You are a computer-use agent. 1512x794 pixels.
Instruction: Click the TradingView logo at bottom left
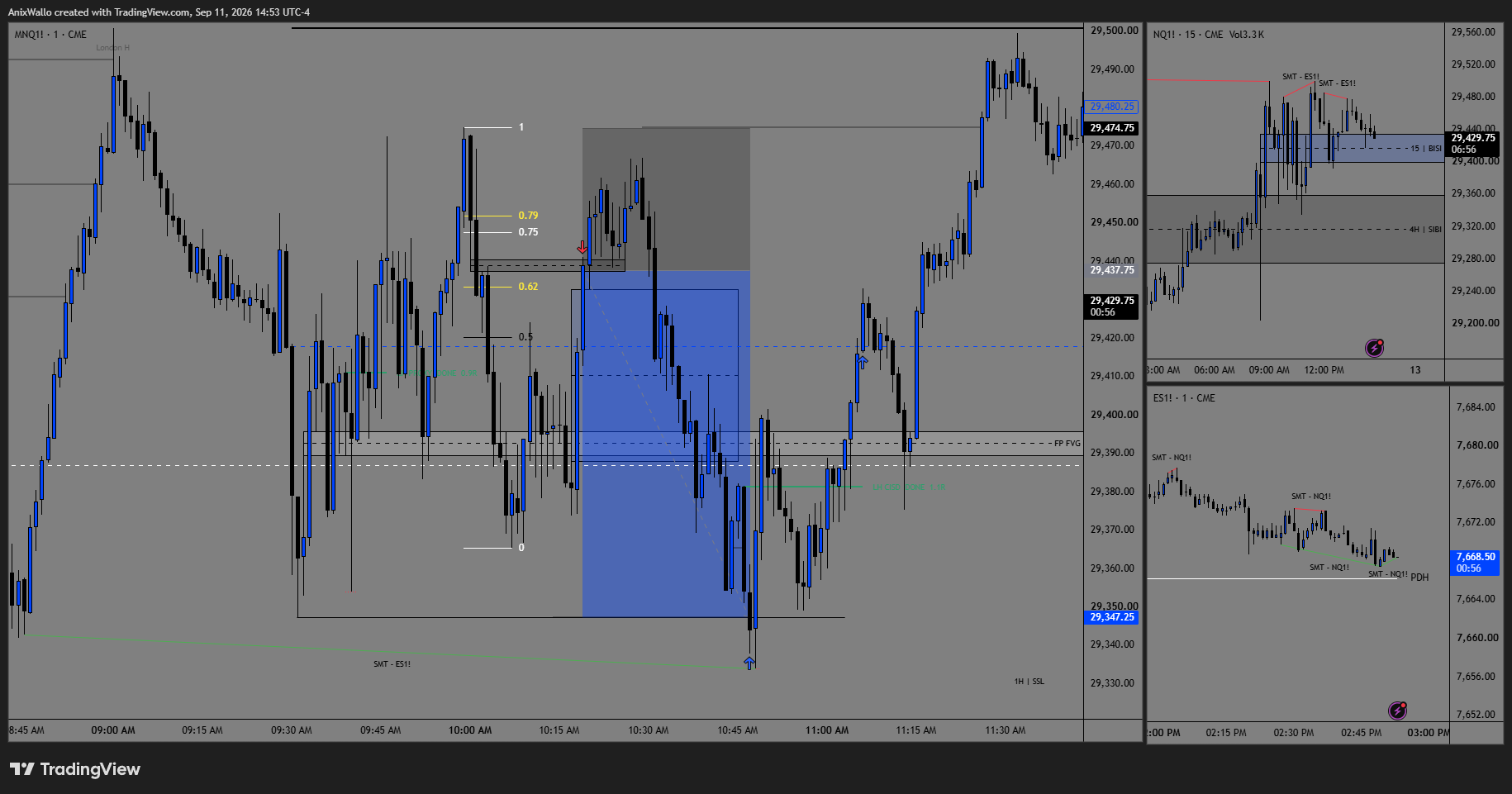click(x=75, y=769)
